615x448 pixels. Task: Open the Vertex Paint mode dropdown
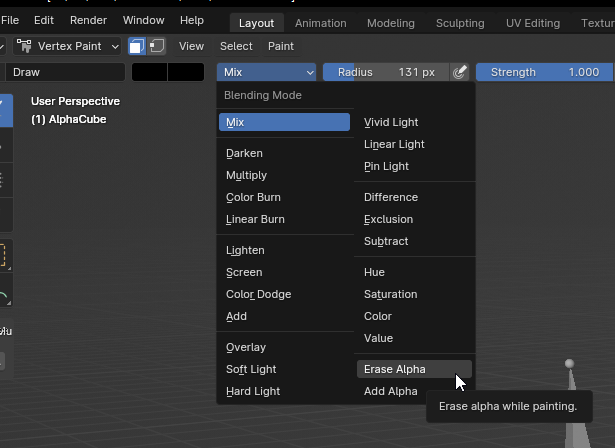[x=67, y=46]
